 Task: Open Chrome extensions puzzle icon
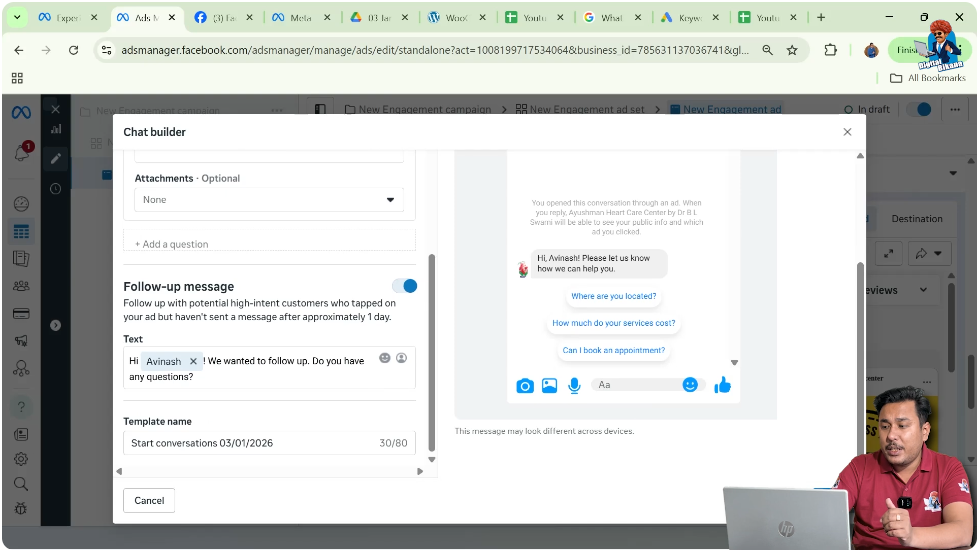tap(830, 50)
